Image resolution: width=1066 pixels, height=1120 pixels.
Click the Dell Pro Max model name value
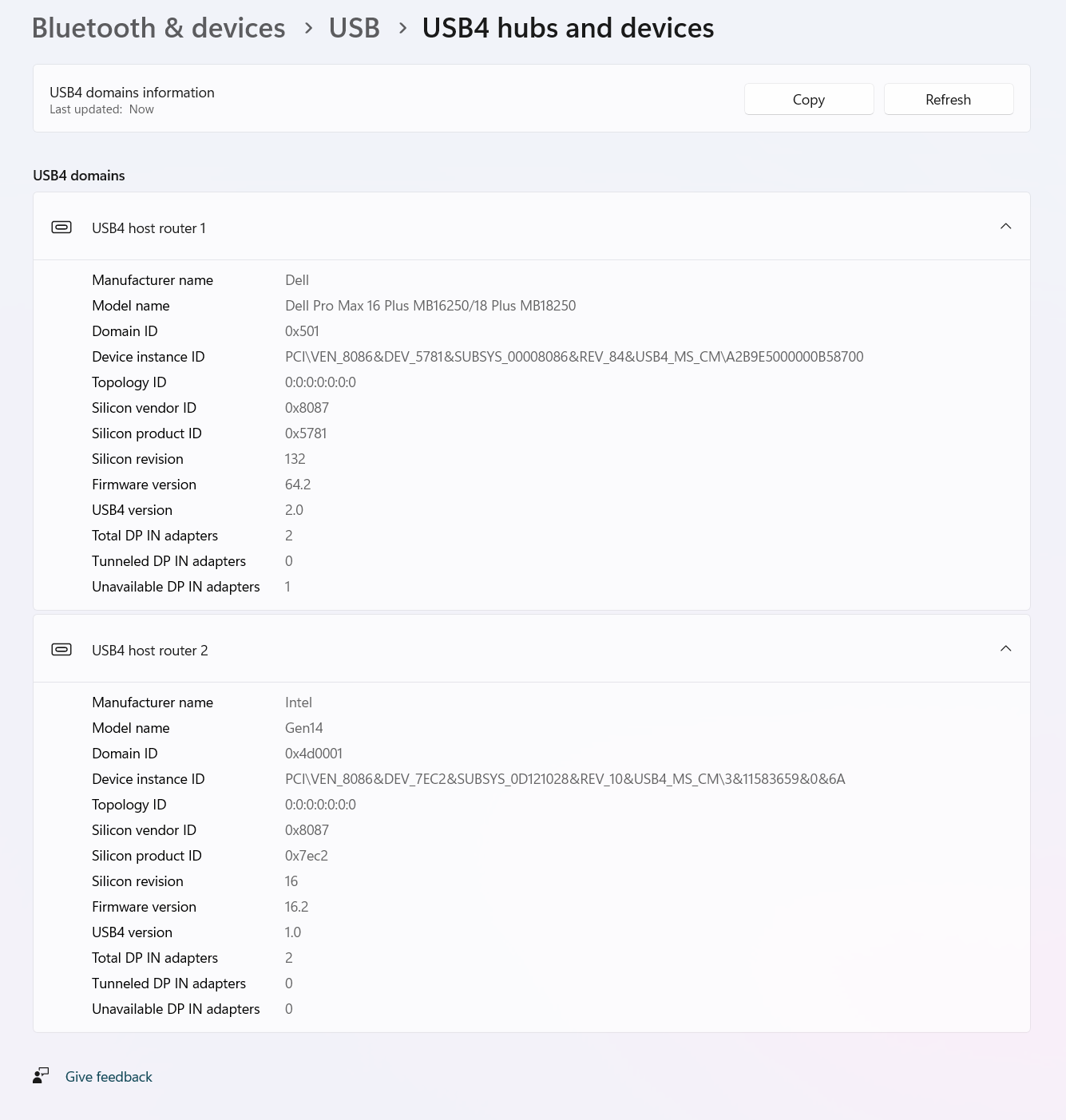coord(430,306)
